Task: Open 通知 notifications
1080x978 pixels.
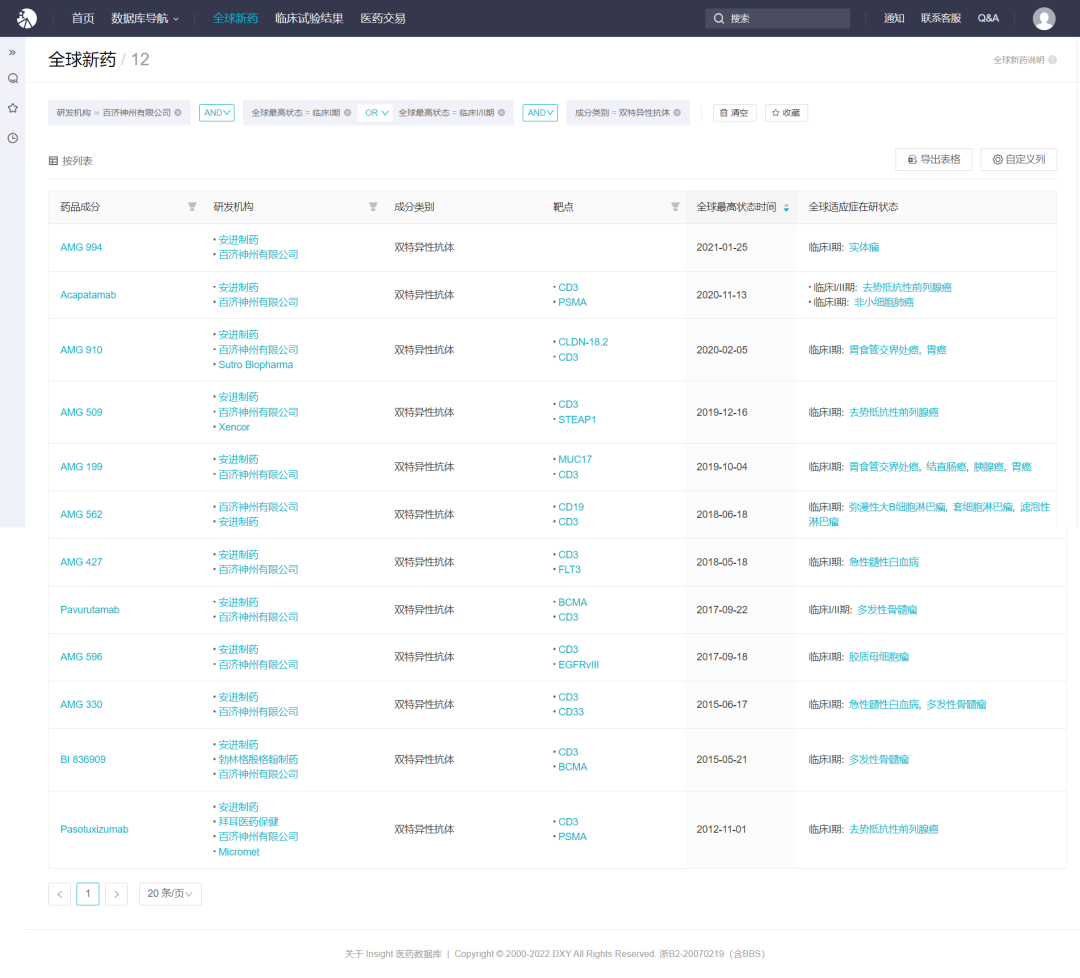Action: click(x=894, y=19)
